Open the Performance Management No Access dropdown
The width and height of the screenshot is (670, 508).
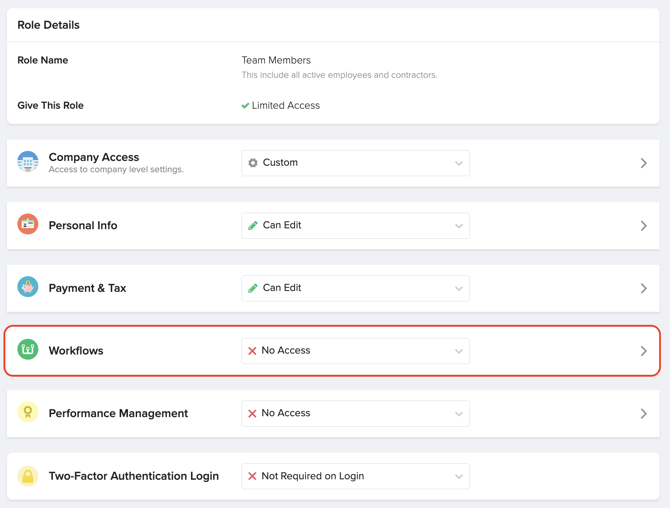pos(356,413)
